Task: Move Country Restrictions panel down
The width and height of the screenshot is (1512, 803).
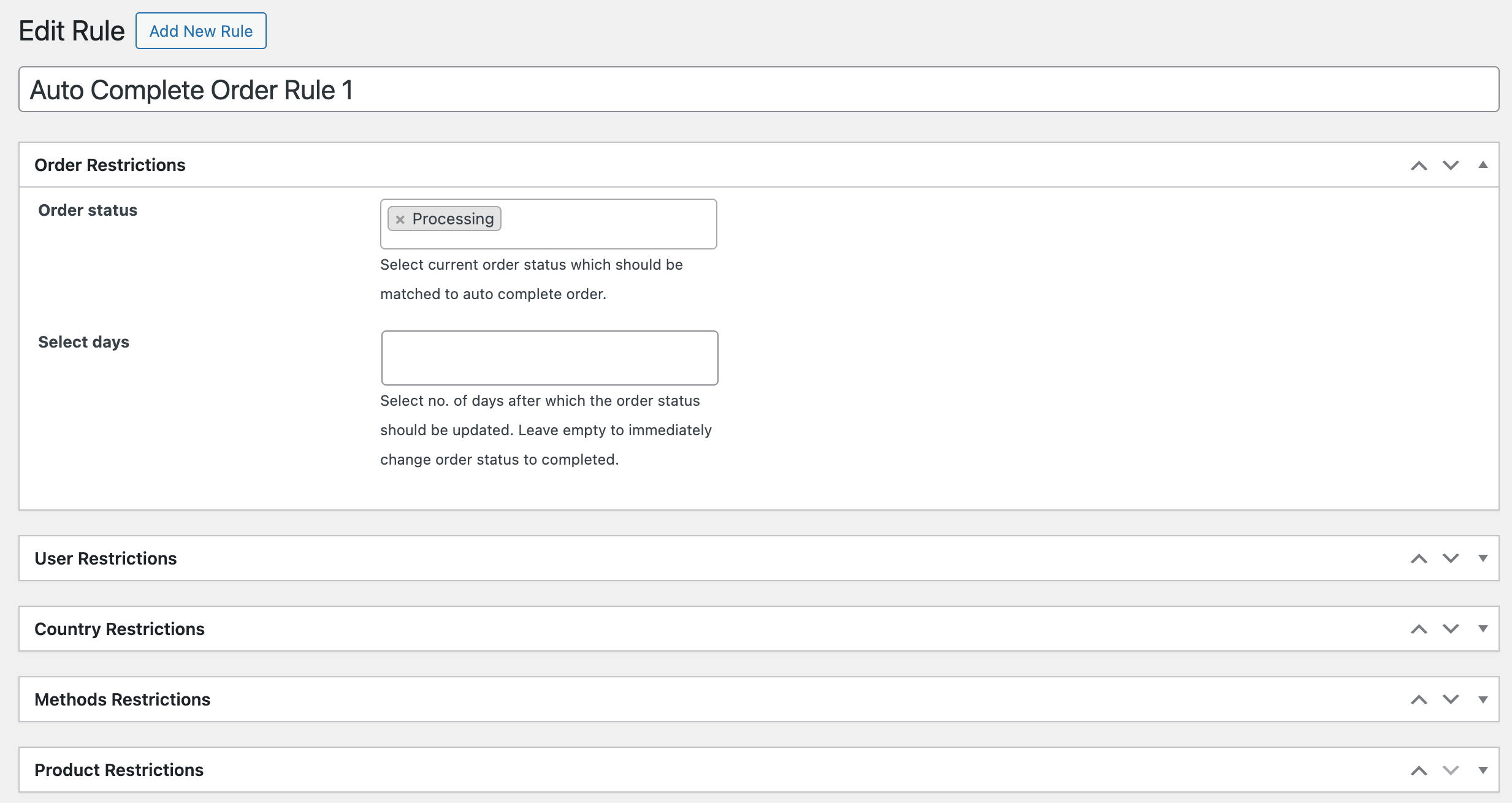Action: coord(1449,628)
